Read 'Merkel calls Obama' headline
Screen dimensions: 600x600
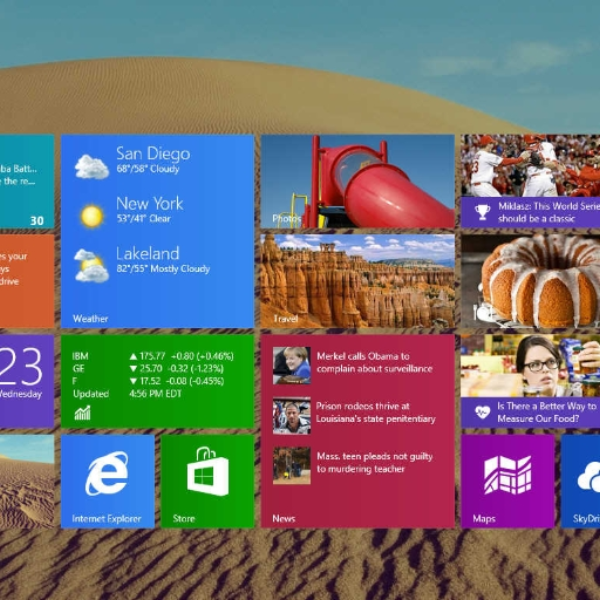click(374, 362)
